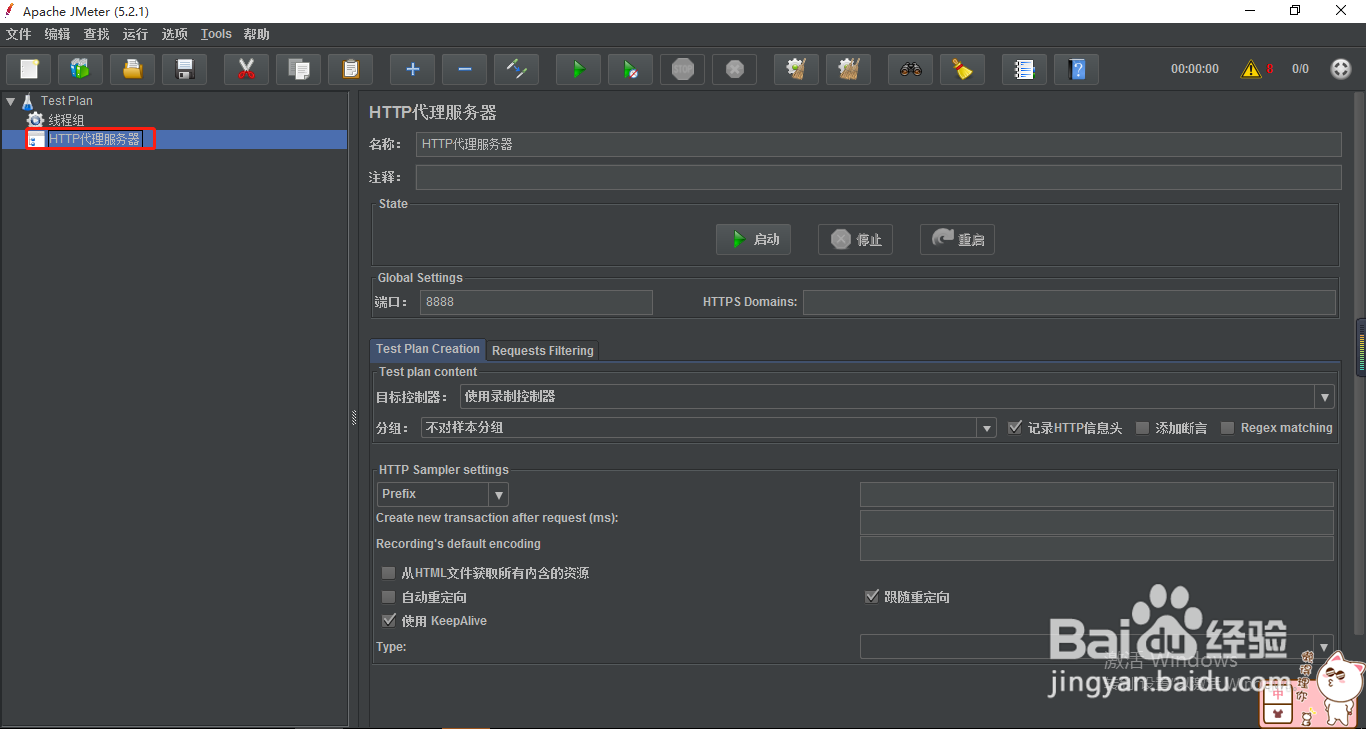Enable the 添加断言 checkbox
This screenshot has height=729, width=1366.
tap(1142, 428)
